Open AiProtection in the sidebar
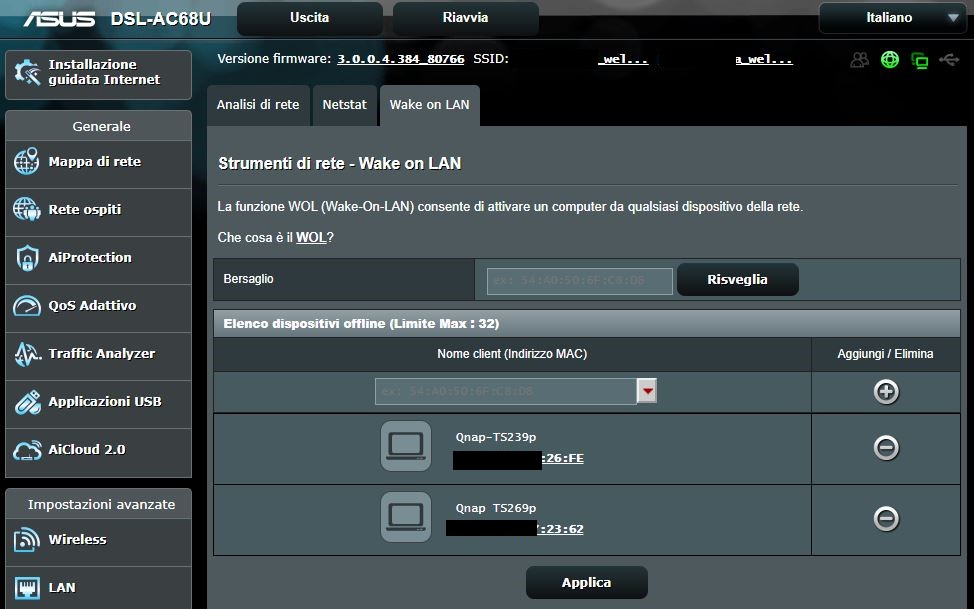The width and height of the screenshot is (974, 609). point(90,258)
